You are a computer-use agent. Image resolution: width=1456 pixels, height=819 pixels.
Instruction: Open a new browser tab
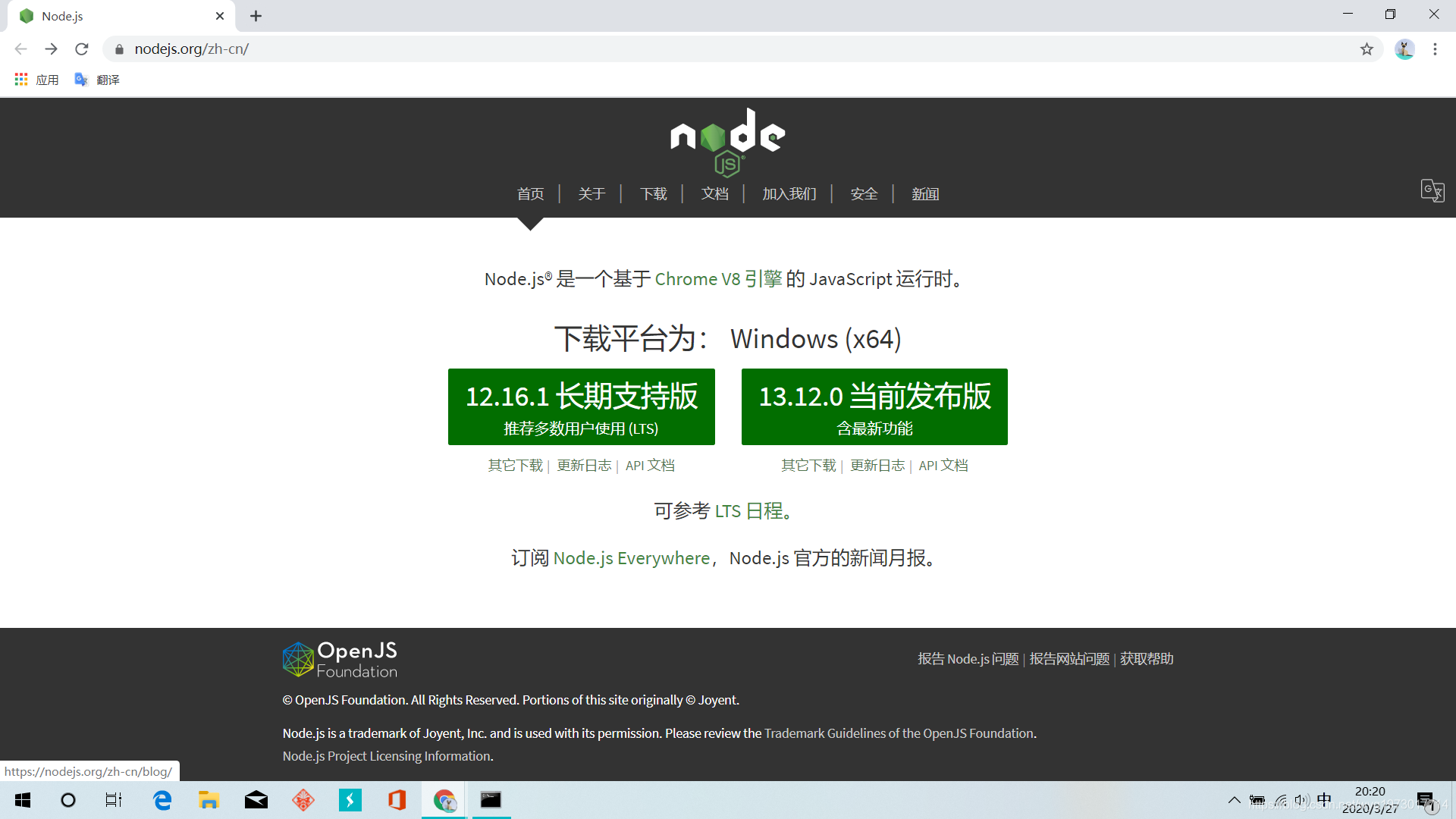256,16
